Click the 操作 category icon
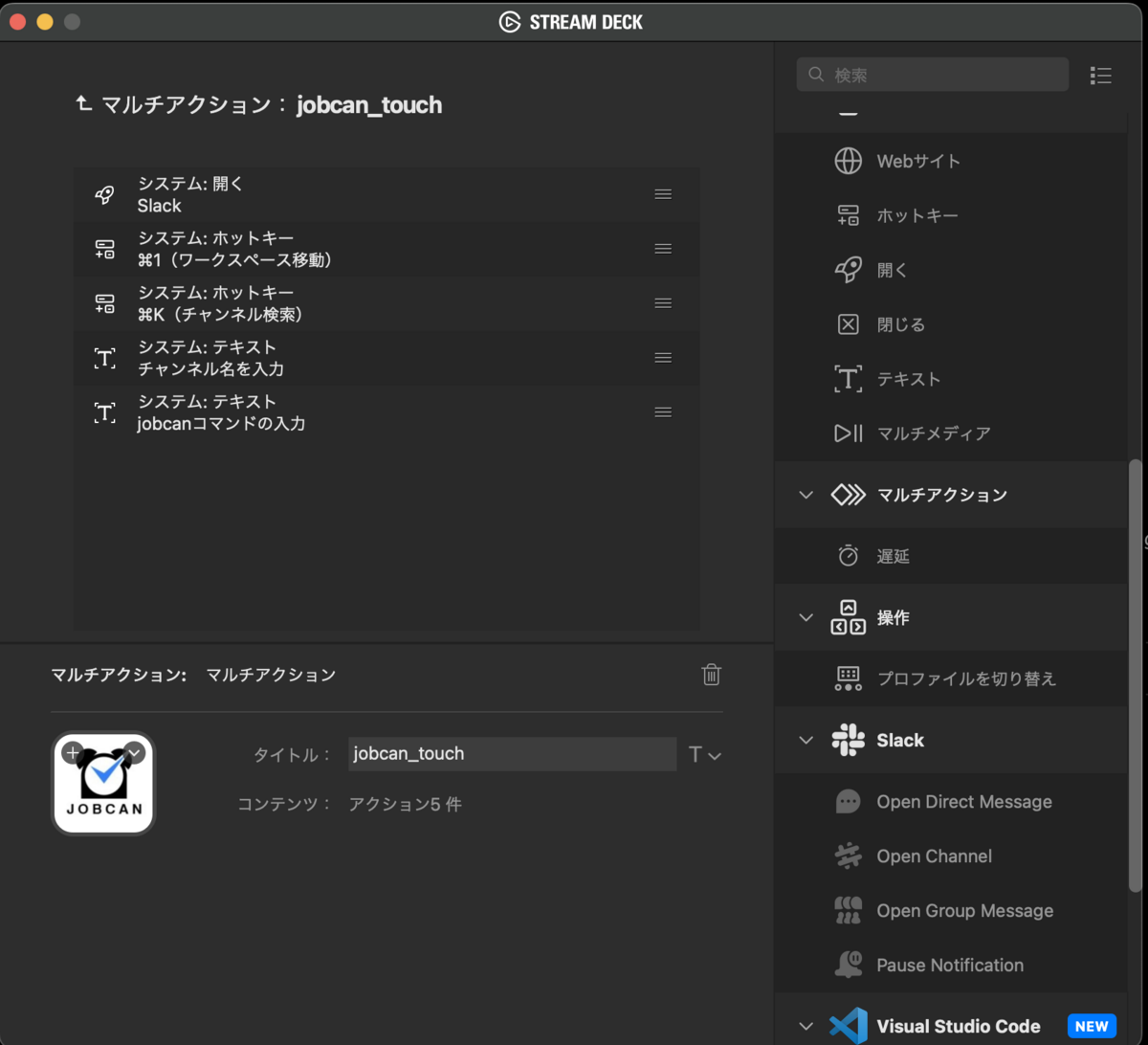1148x1045 pixels. [x=849, y=617]
